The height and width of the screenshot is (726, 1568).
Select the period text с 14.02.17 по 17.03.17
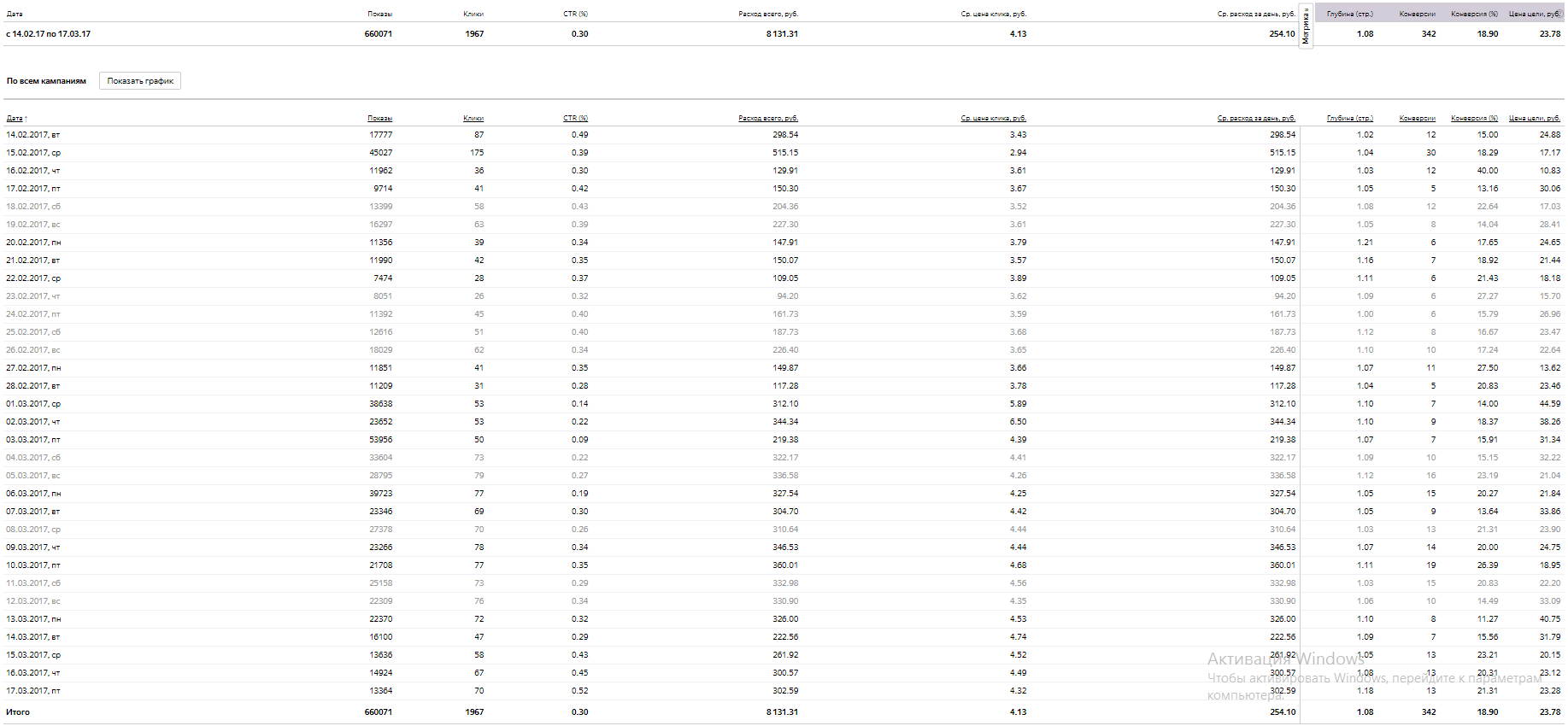pyautogui.click(x=48, y=34)
